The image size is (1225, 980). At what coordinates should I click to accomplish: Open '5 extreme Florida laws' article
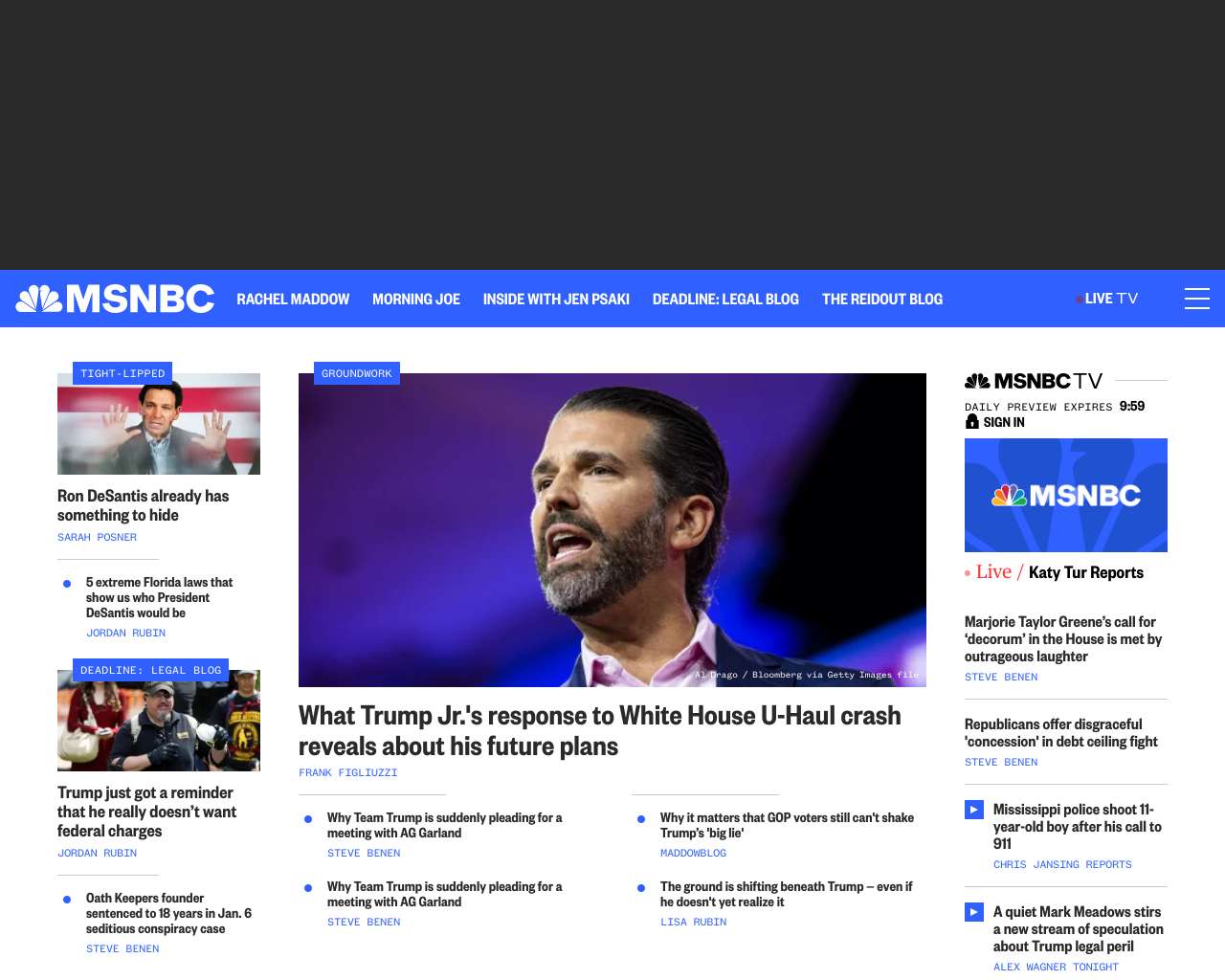click(159, 597)
